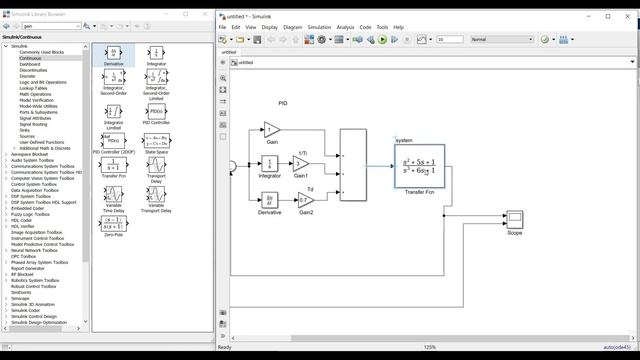Click the simulation stop time field
The image size is (640, 360).
pos(450,40)
